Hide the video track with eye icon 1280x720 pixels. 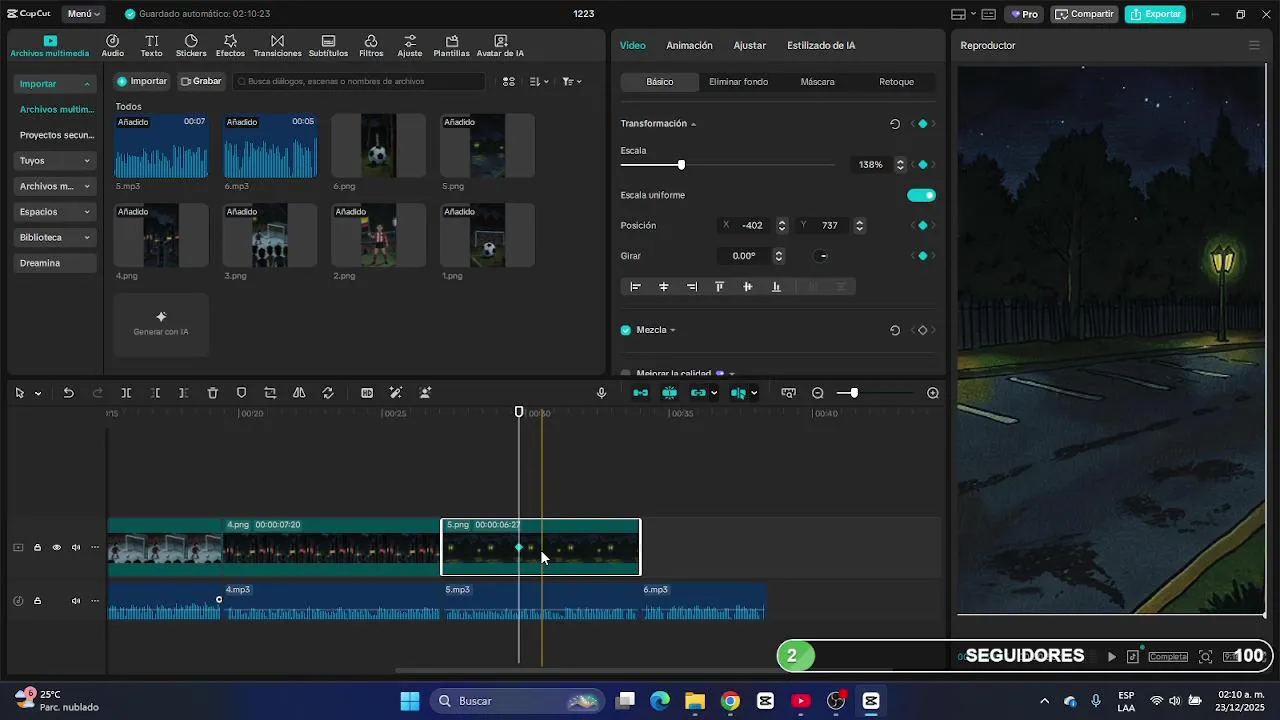[56, 547]
